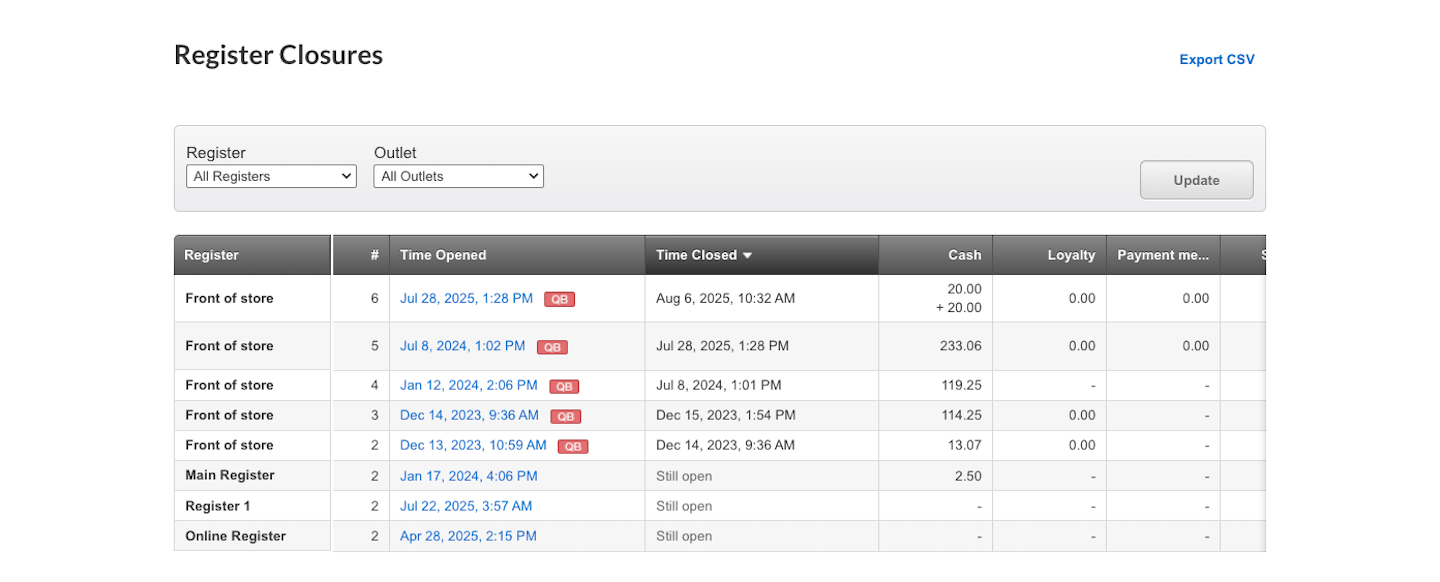This screenshot has height=582, width=1440.
Task: Open the Jul 22, 2025 register closure link
Action: [465, 506]
